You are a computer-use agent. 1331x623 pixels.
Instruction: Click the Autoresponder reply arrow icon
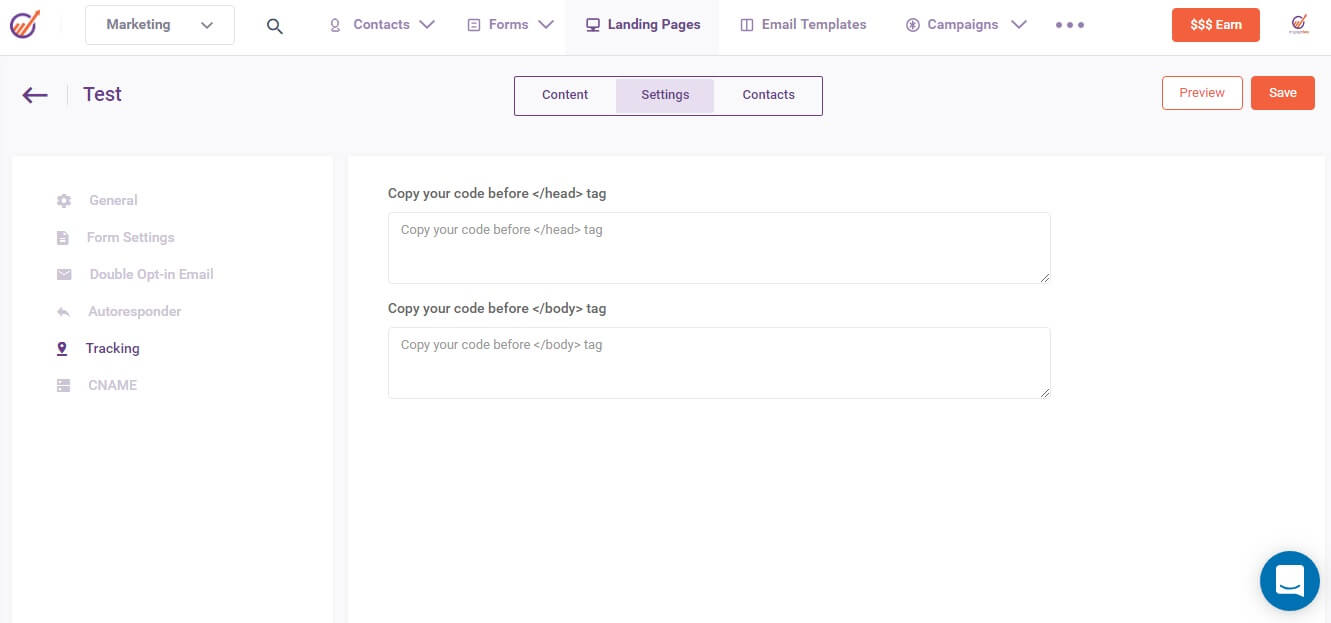[x=63, y=311]
